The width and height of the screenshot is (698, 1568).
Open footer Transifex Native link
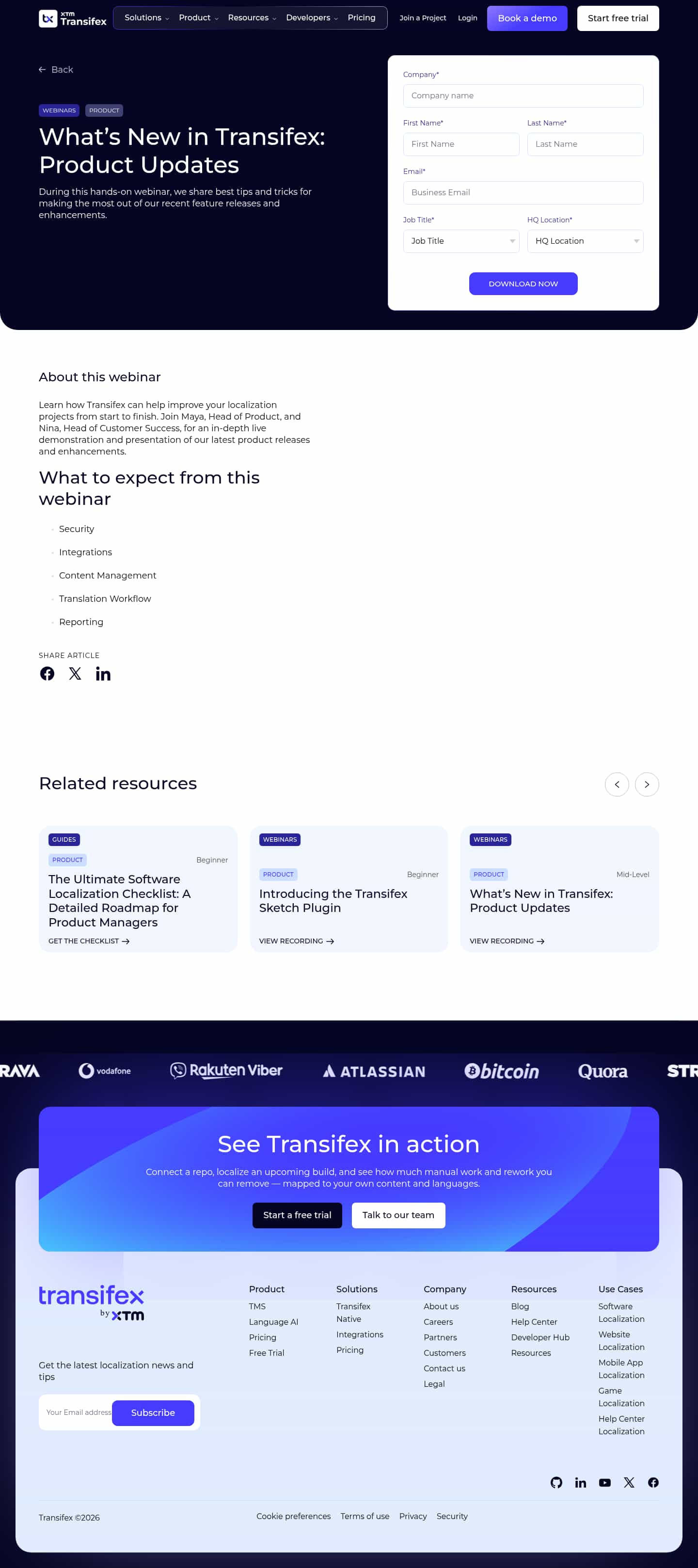[x=353, y=1312]
